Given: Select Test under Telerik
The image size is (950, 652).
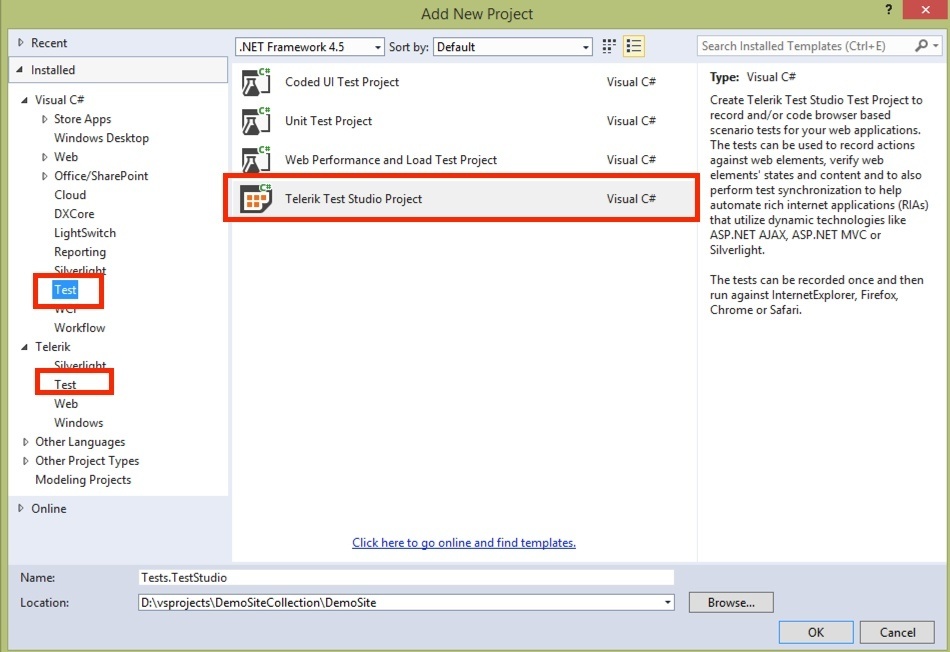Looking at the screenshot, I should coord(65,385).
